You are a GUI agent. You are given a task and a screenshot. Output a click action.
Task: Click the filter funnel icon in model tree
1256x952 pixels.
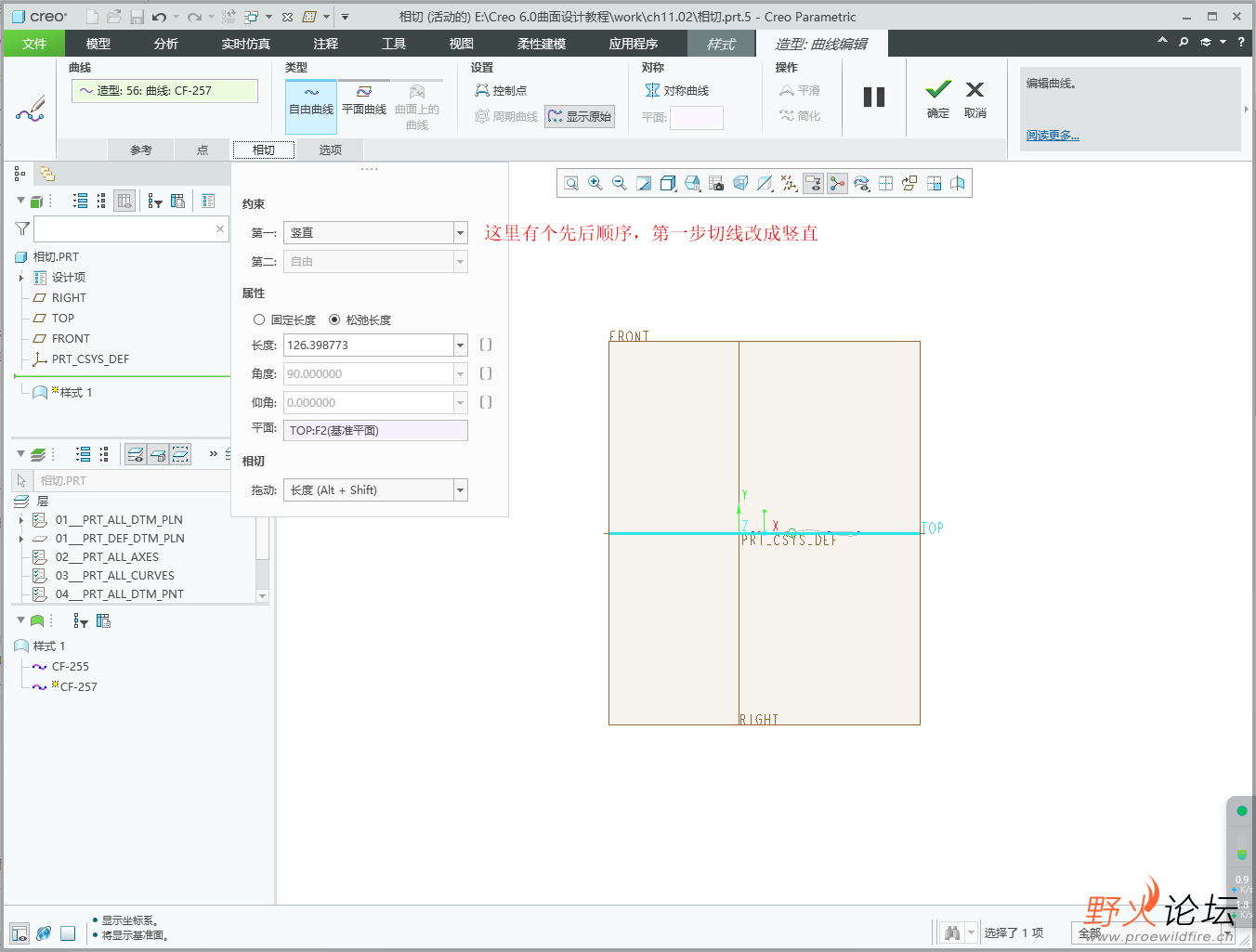pyautogui.click(x=22, y=228)
